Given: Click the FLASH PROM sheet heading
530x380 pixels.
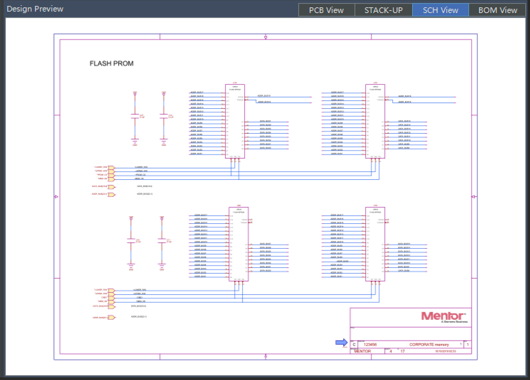Looking at the screenshot, I should (x=111, y=64).
